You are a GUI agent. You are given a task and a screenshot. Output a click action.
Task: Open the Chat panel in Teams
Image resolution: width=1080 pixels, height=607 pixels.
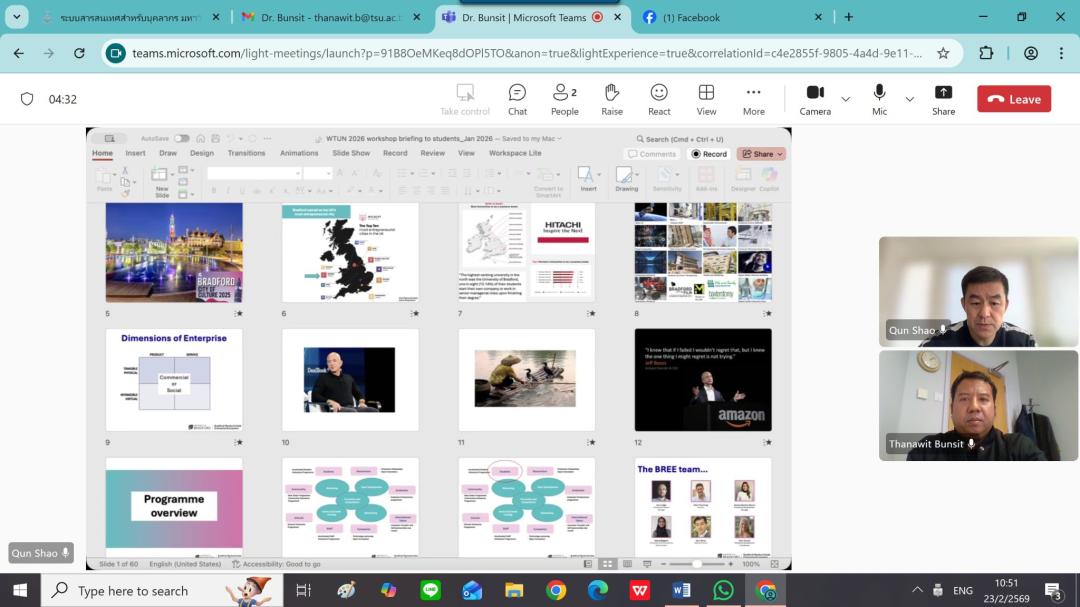[x=517, y=99]
